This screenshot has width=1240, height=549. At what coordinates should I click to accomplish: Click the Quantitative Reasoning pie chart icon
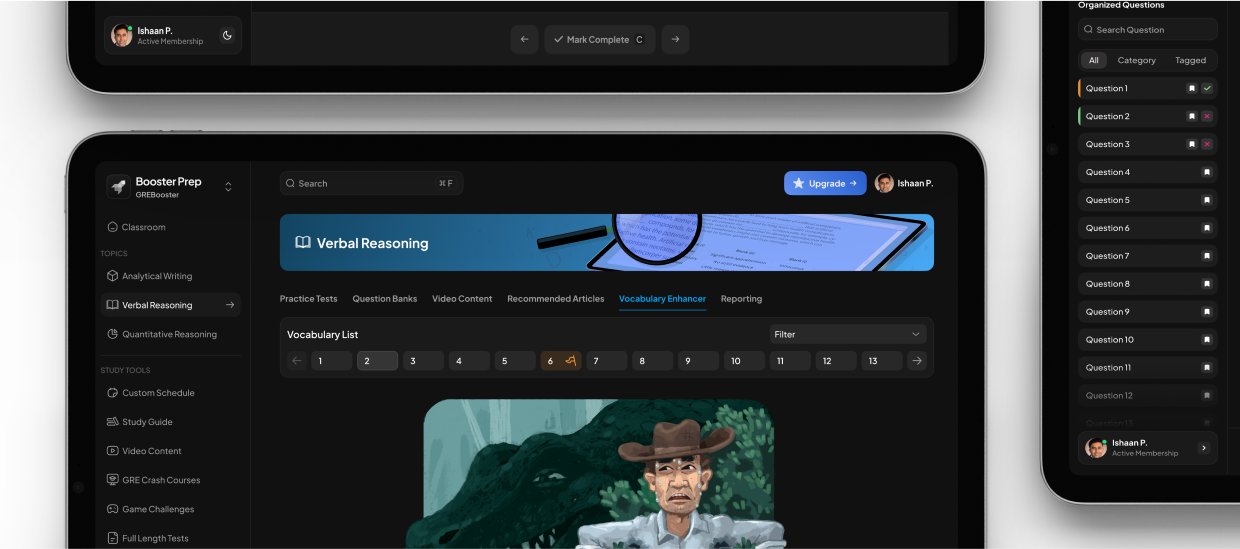[x=112, y=334]
